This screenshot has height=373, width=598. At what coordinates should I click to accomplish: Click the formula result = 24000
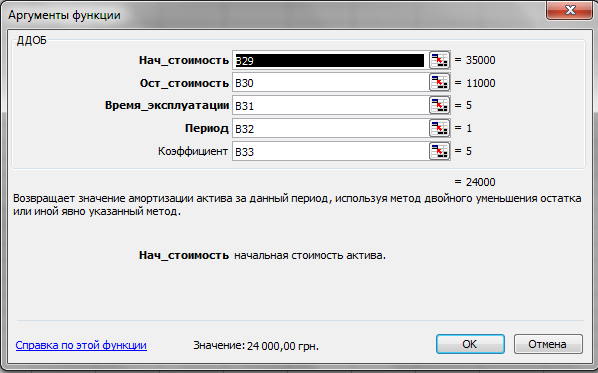pos(475,182)
